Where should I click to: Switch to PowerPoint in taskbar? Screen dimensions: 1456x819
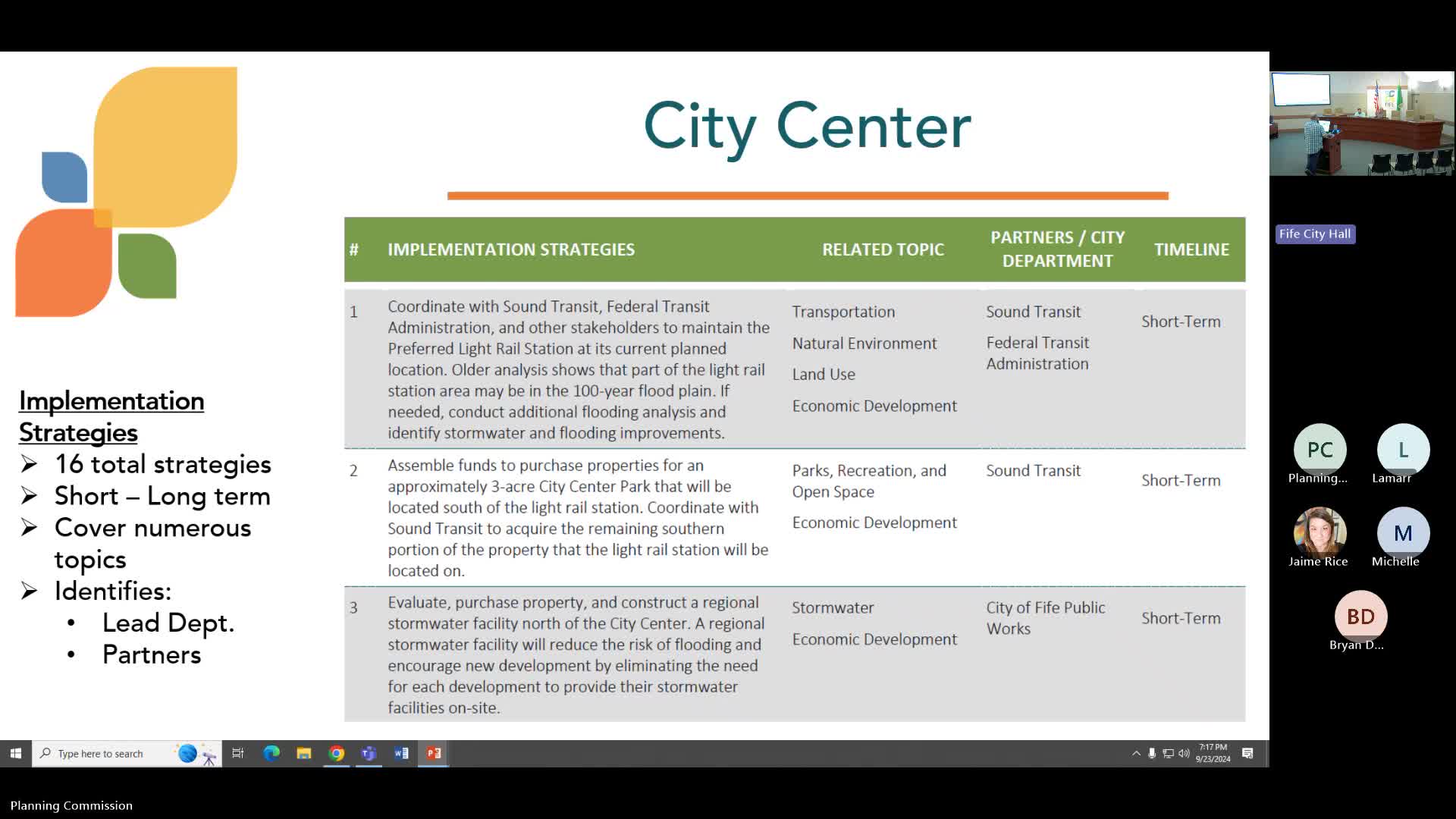[x=434, y=753]
